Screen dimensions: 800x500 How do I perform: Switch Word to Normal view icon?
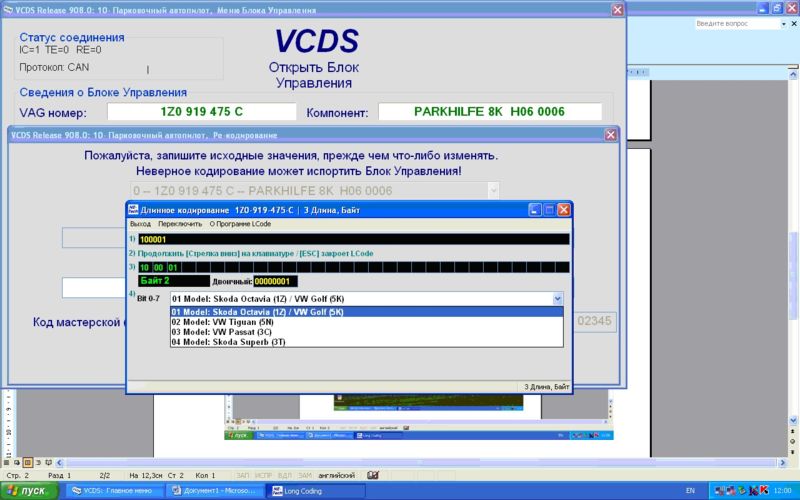click(6, 463)
